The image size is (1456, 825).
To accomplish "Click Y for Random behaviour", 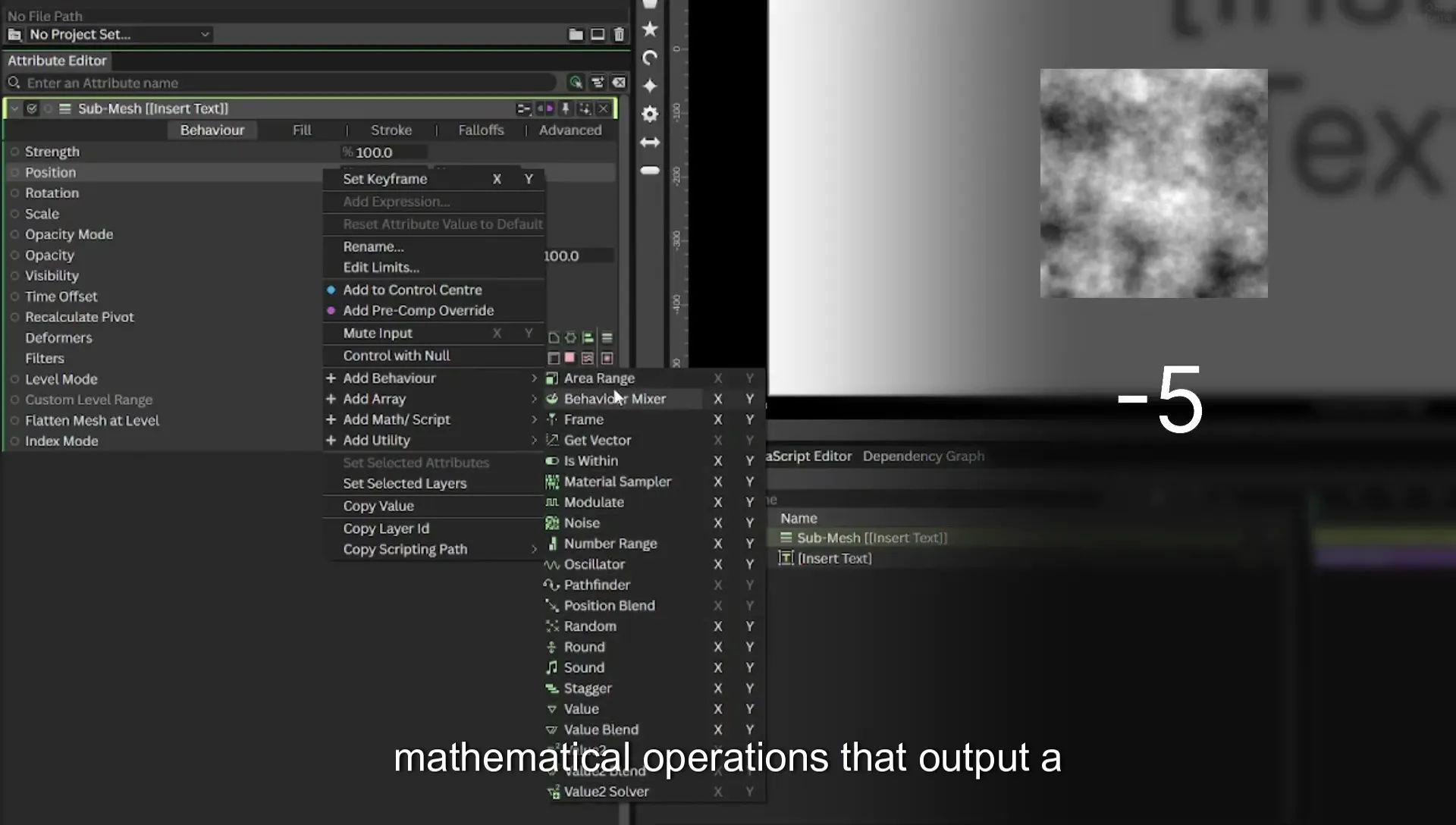I will (x=749, y=626).
